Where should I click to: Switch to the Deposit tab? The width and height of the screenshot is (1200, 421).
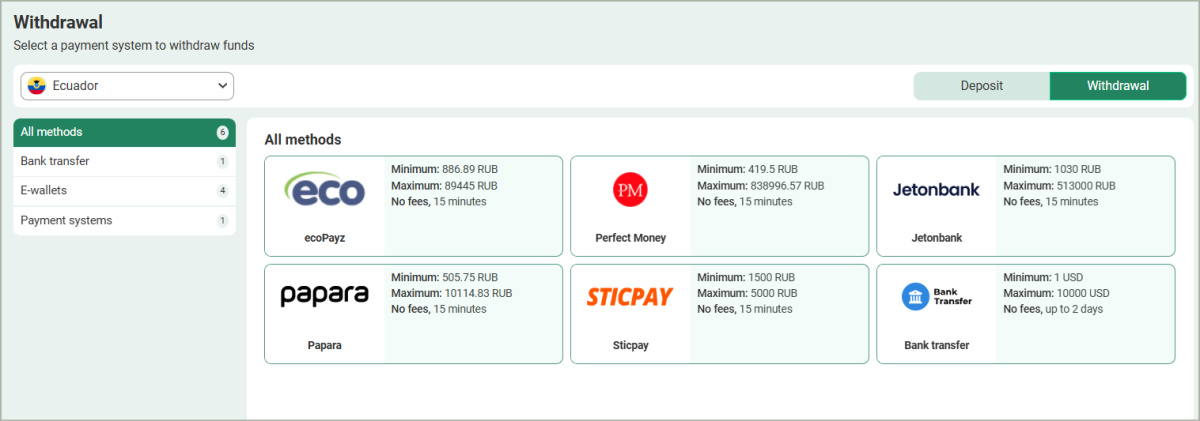981,86
